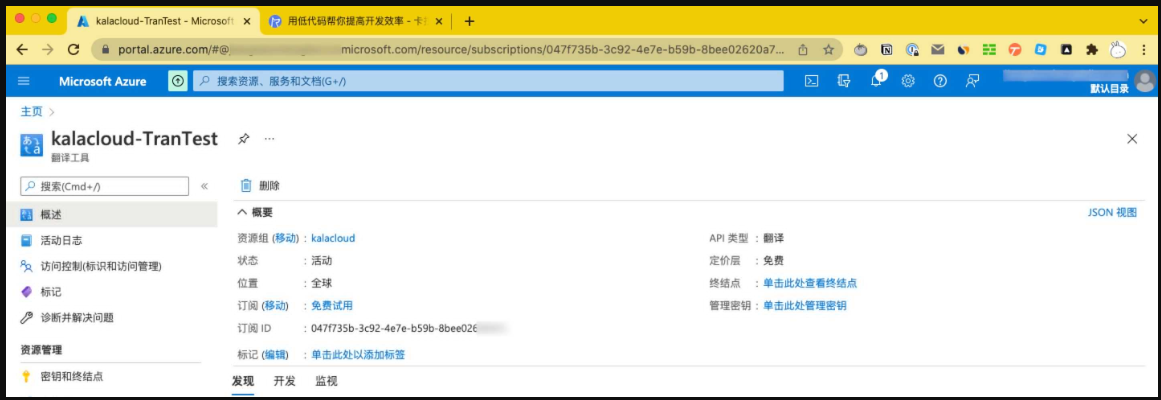The width and height of the screenshot is (1161, 400).
Task: Bookmark this page with the star
Action: [829, 50]
